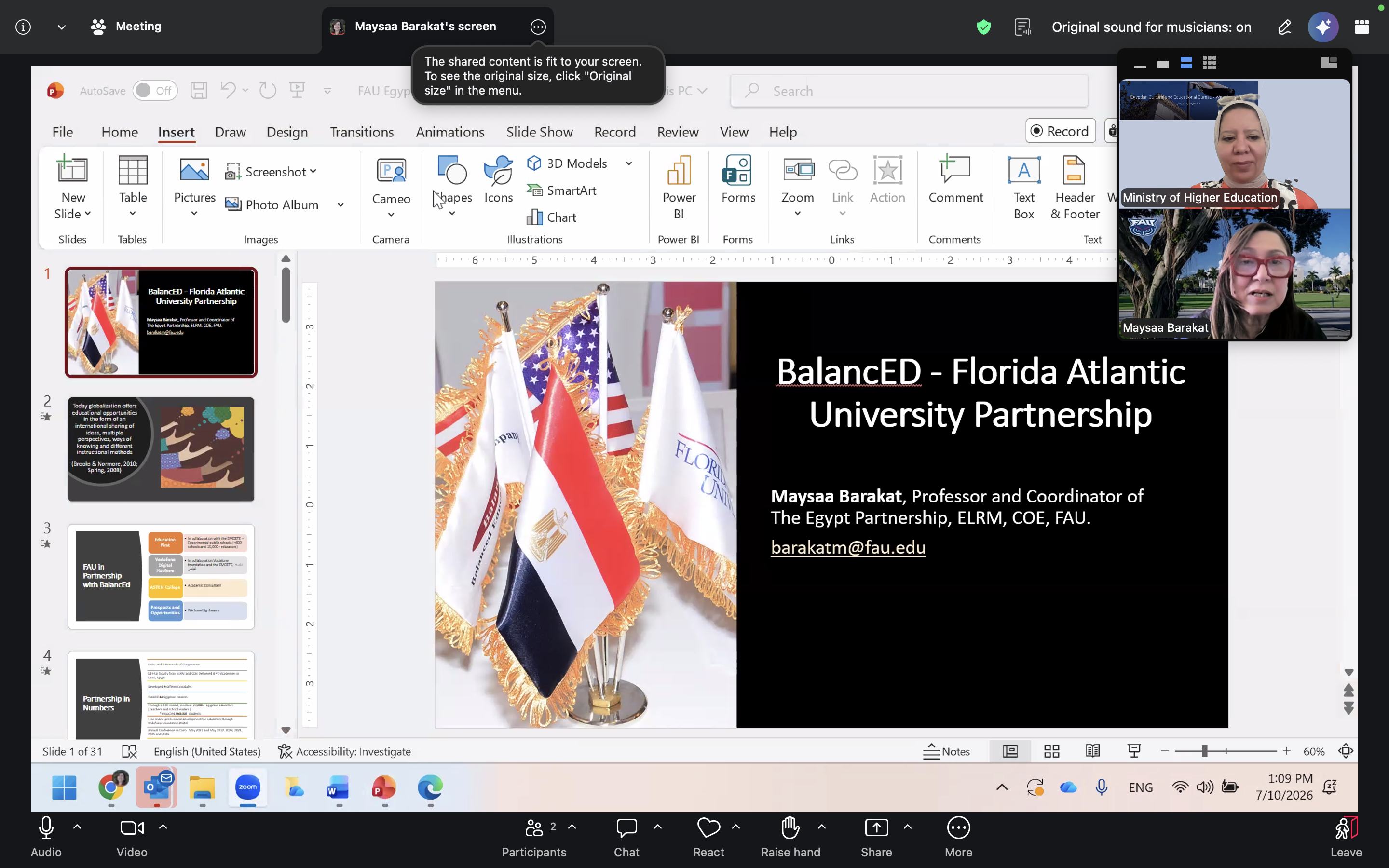Click the New Slide icon
Viewport: 1389px width, 868px height.
click(72, 170)
